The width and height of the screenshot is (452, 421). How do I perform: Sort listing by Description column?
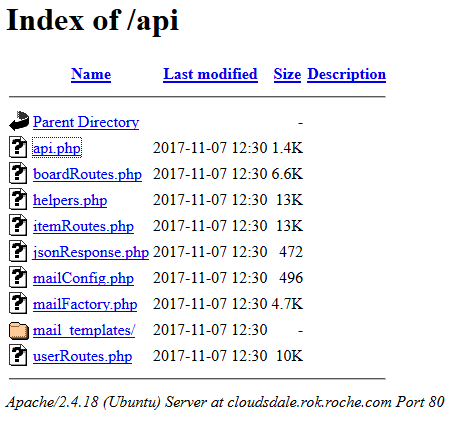coord(346,74)
